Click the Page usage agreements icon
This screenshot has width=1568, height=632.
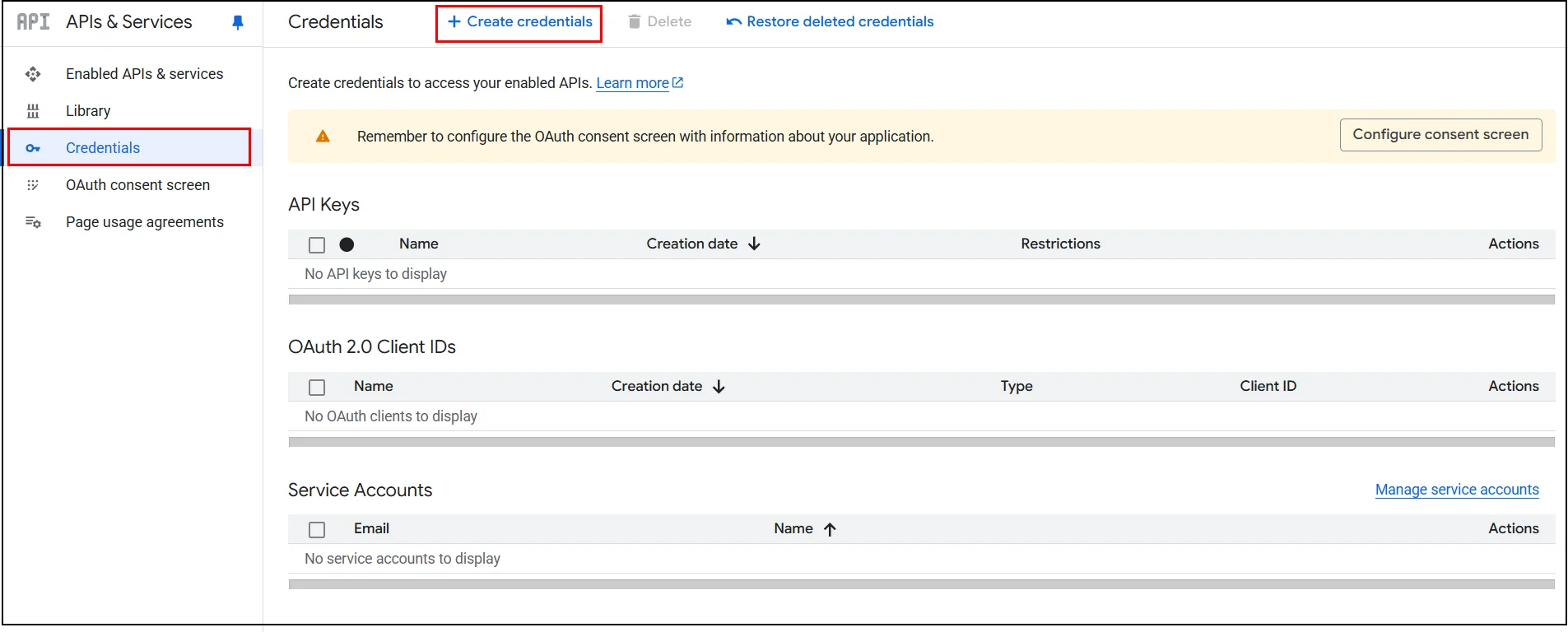coord(33,222)
